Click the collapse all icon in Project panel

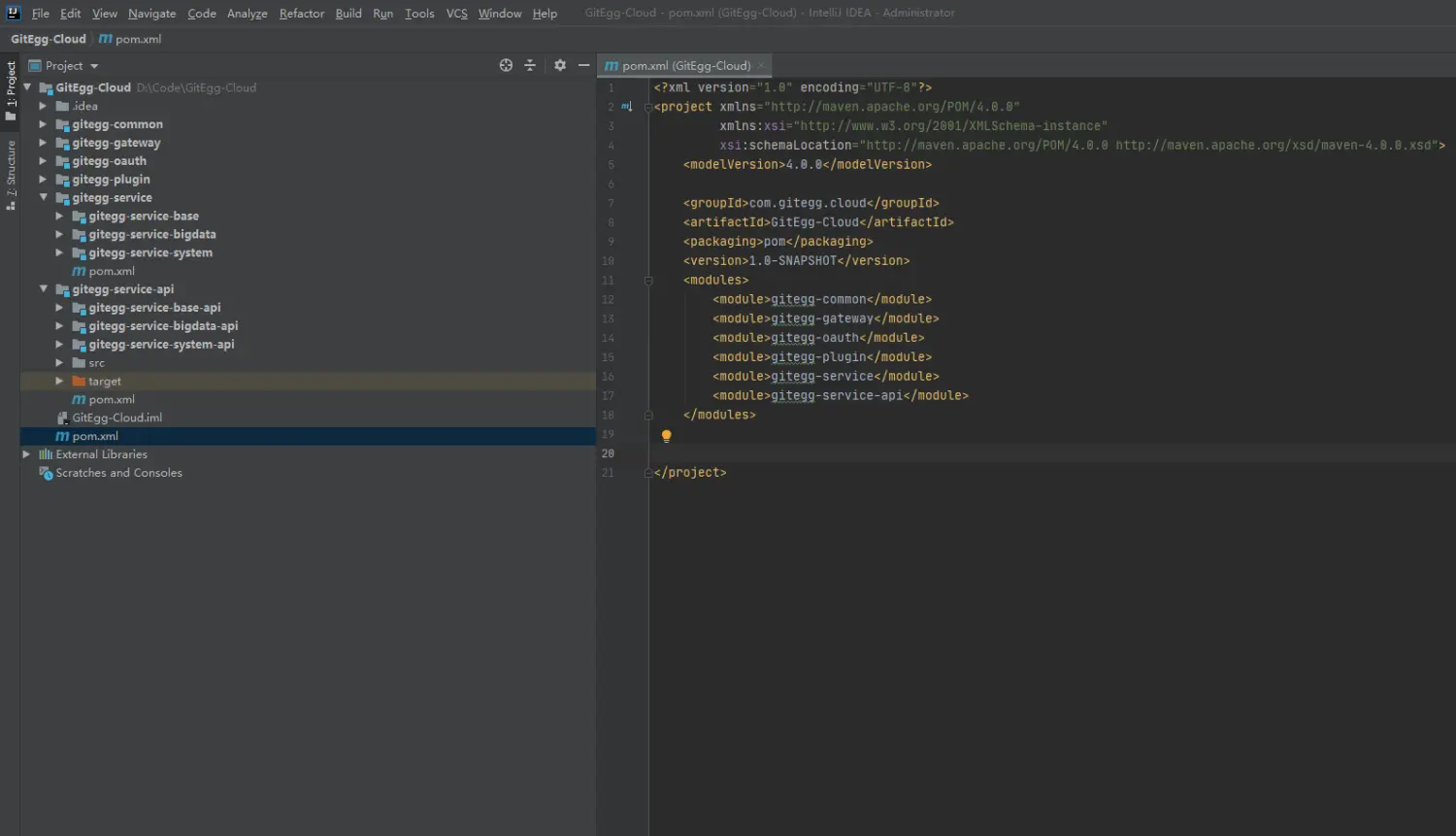[530, 65]
